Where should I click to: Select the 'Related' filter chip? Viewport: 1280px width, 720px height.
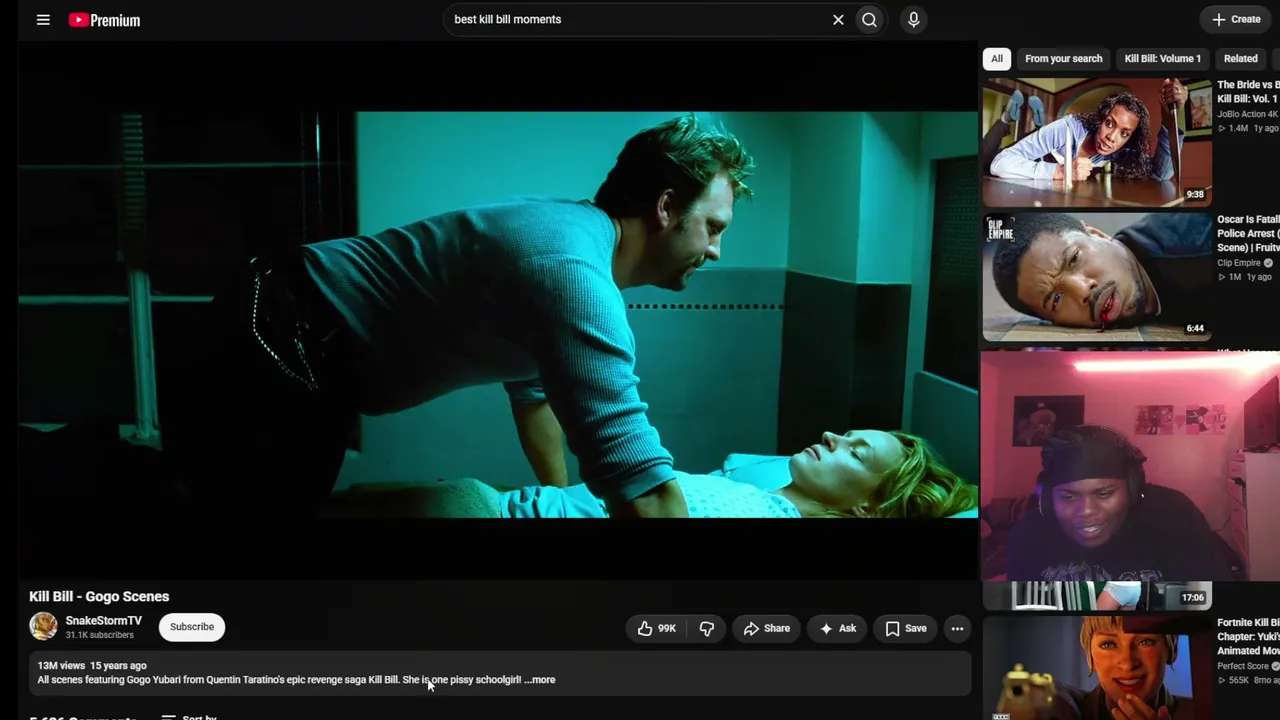[x=1240, y=58]
